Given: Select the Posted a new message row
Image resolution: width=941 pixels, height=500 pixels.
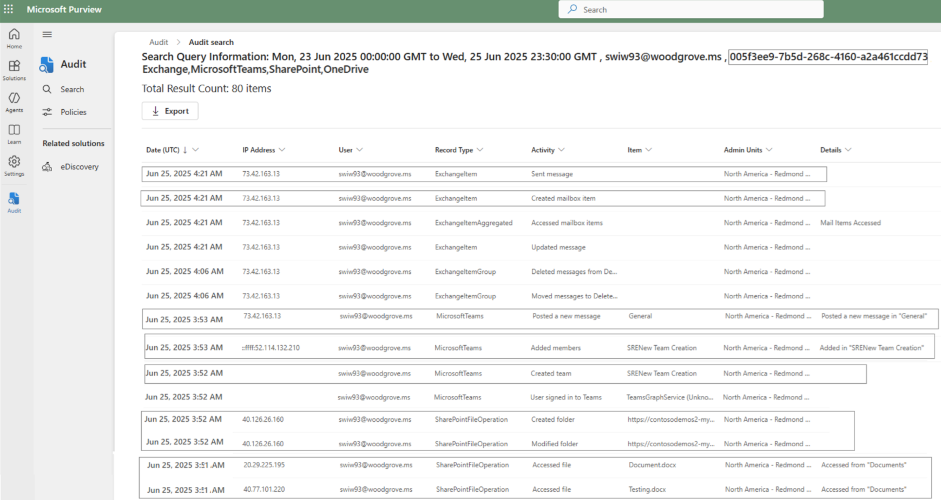Looking at the screenshot, I should tap(540, 319).
